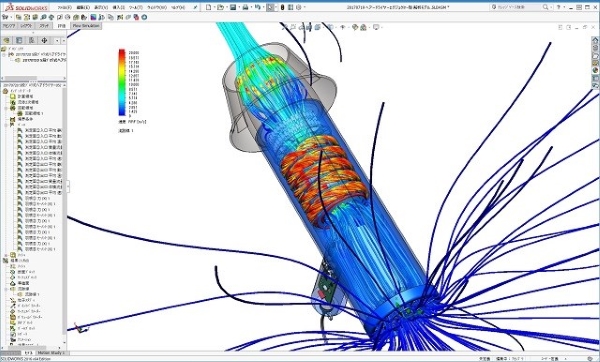Click the Undo icon in top toolbar

coord(258,7)
